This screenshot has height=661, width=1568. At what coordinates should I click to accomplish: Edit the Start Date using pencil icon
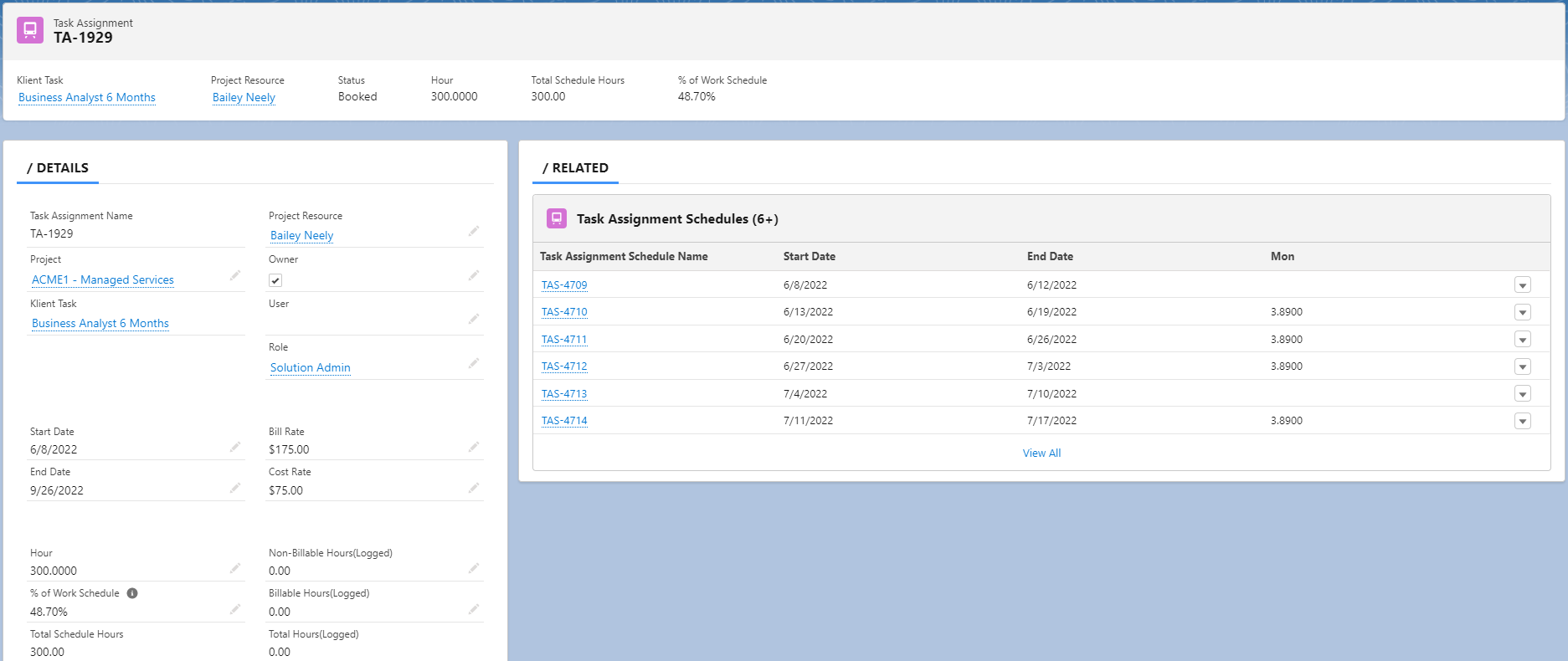point(235,447)
